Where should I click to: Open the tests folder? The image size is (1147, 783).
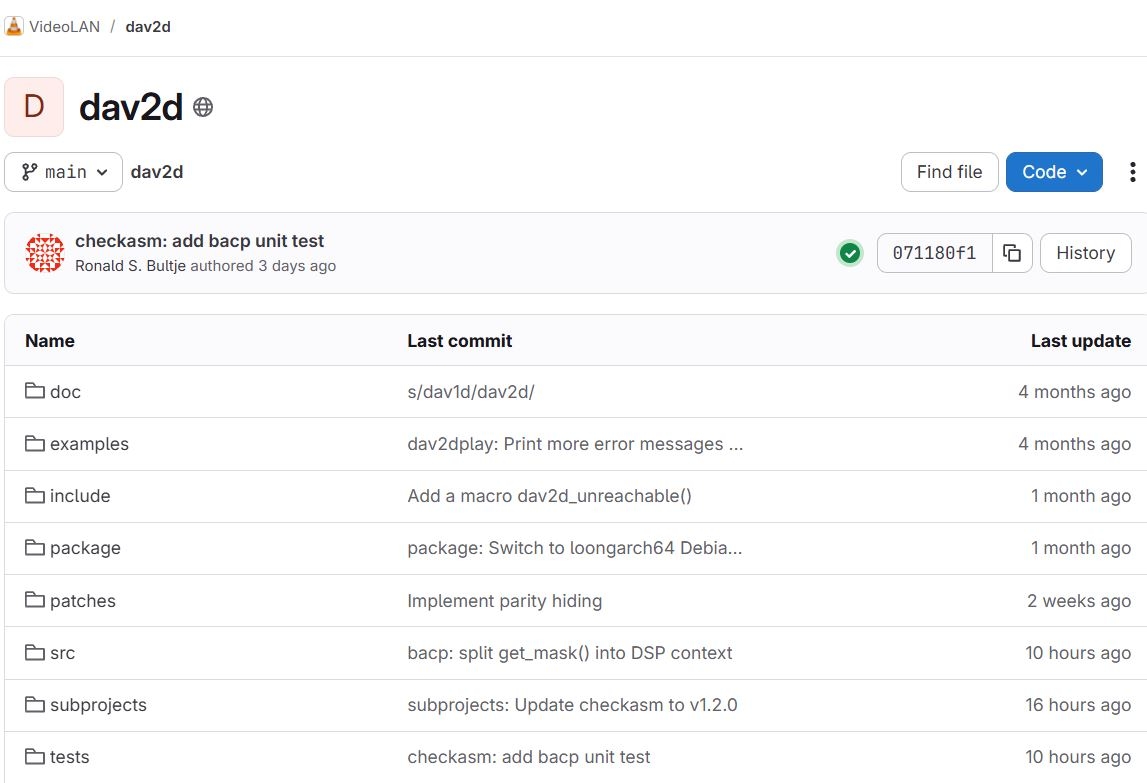coord(69,757)
